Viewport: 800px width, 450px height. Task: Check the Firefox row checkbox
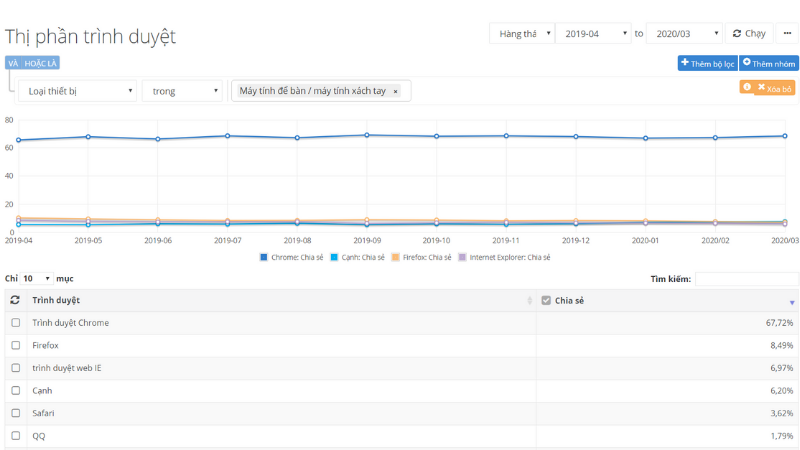[16, 345]
